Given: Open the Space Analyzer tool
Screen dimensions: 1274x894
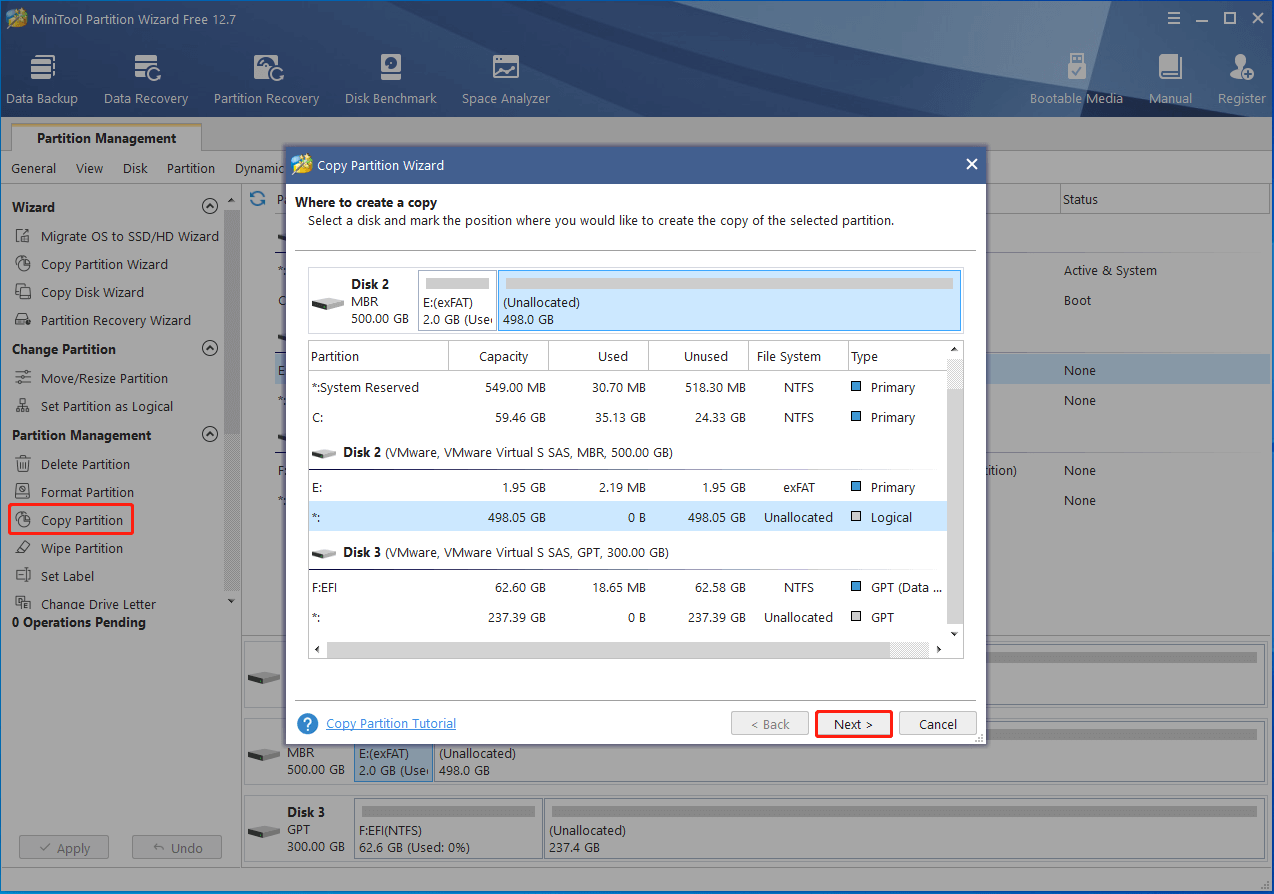Looking at the screenshot, I should click(506, 80).
